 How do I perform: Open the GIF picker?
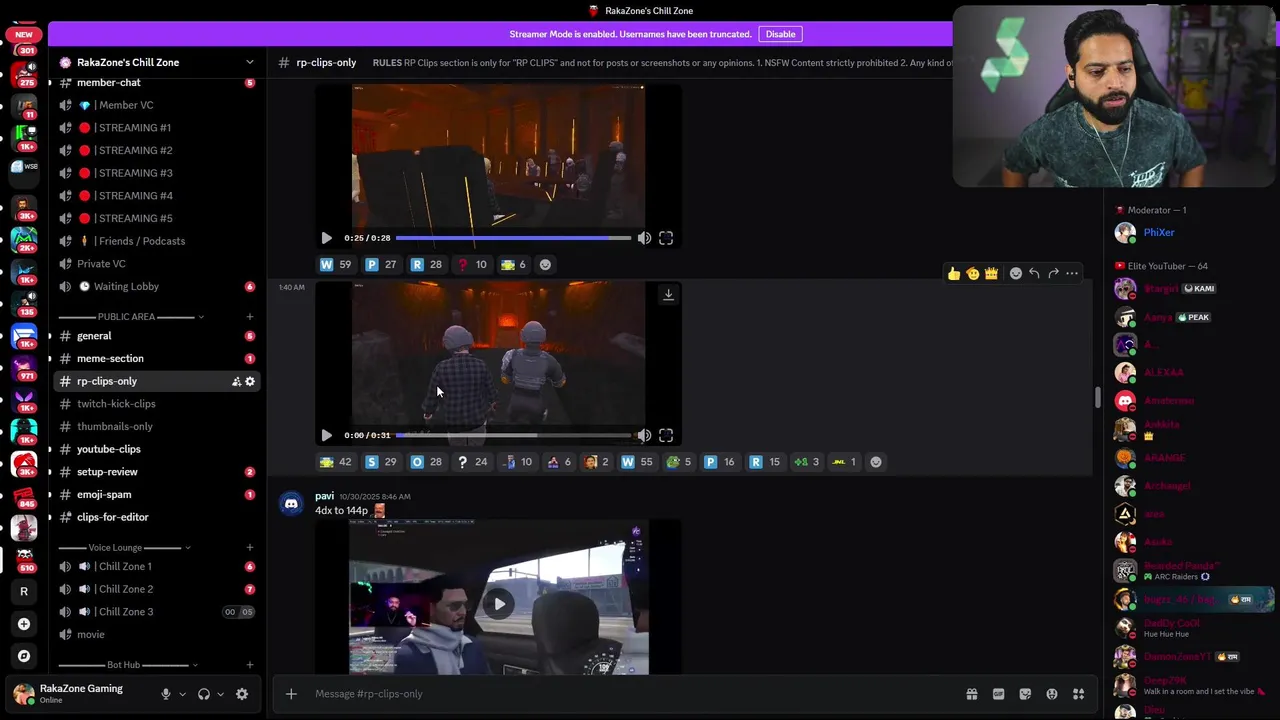(x=998, y=694)
